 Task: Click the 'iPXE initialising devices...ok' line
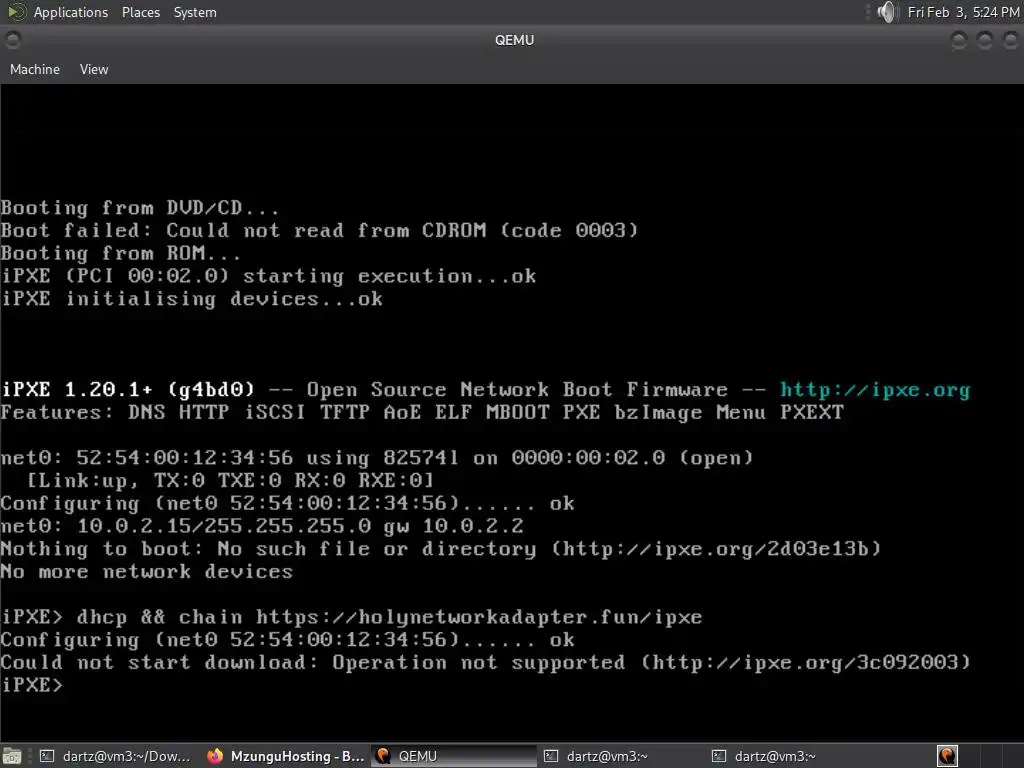[x=191, y=299]
